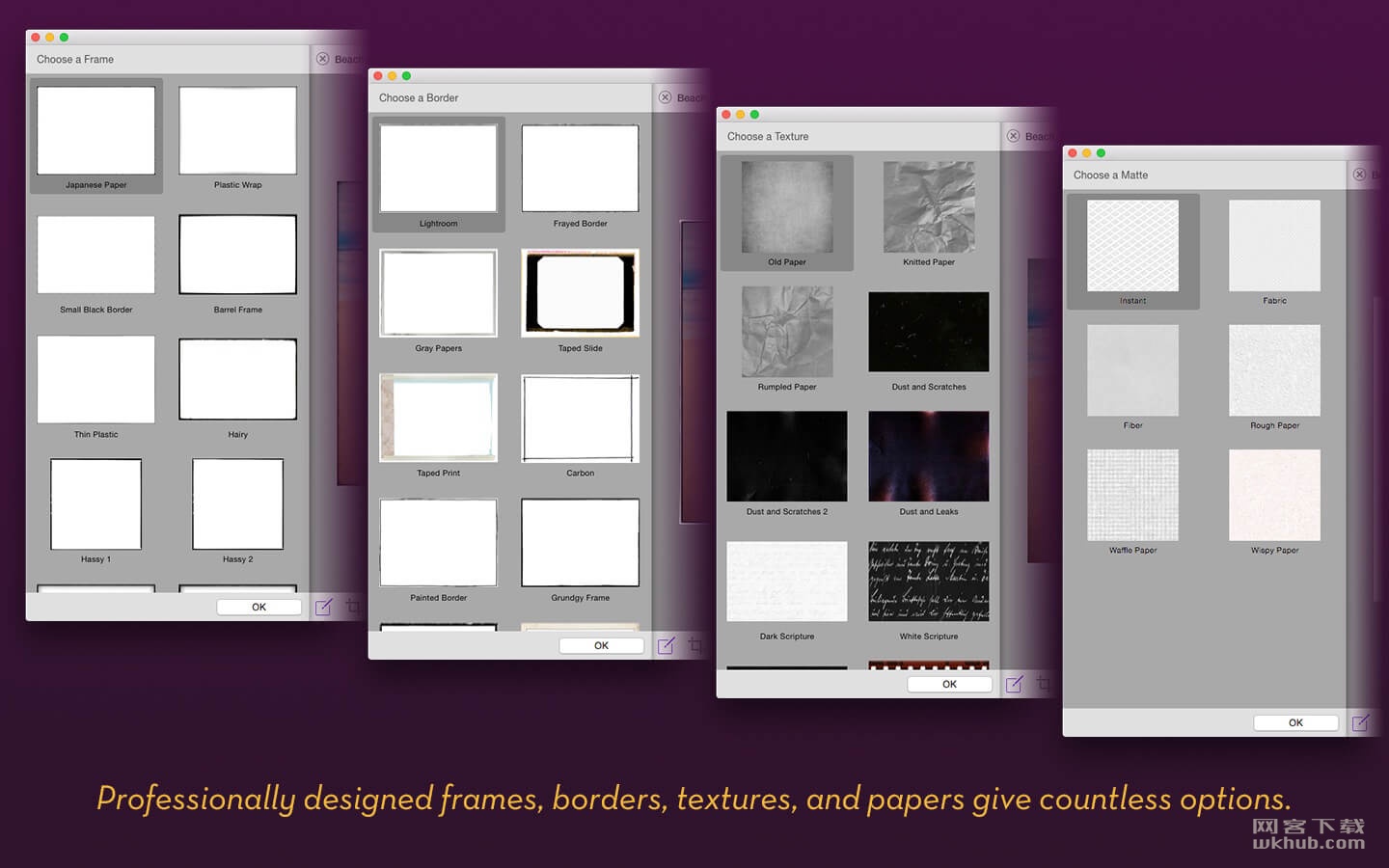The height and width of the screenshot is (868, 1389).
Task: Click the edit icon in Matte window
Action: click(x=1361, y=722)
